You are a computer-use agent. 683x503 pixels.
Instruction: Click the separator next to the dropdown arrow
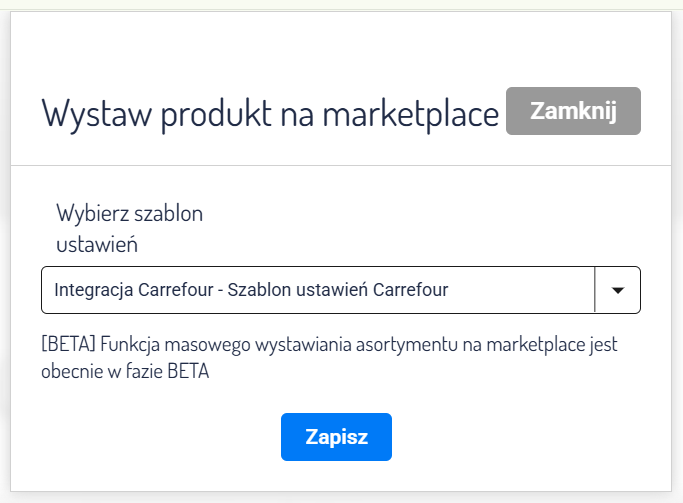tap(596, 290)
